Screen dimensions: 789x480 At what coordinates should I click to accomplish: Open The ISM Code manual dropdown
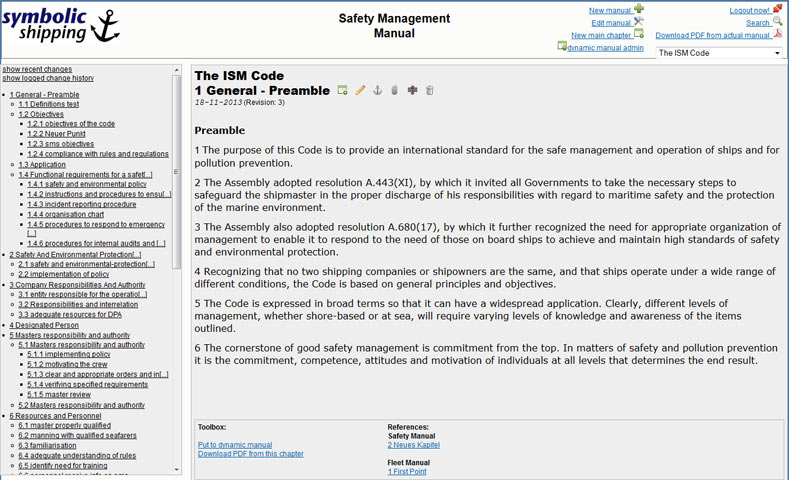[720, 53]
